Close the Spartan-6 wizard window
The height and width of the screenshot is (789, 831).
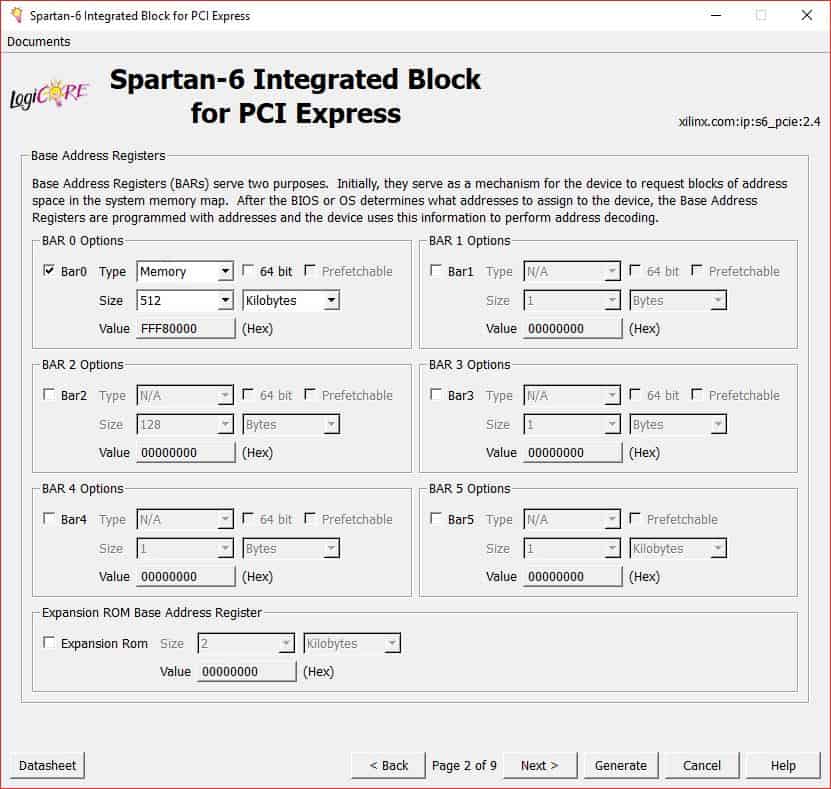[806, 15]
